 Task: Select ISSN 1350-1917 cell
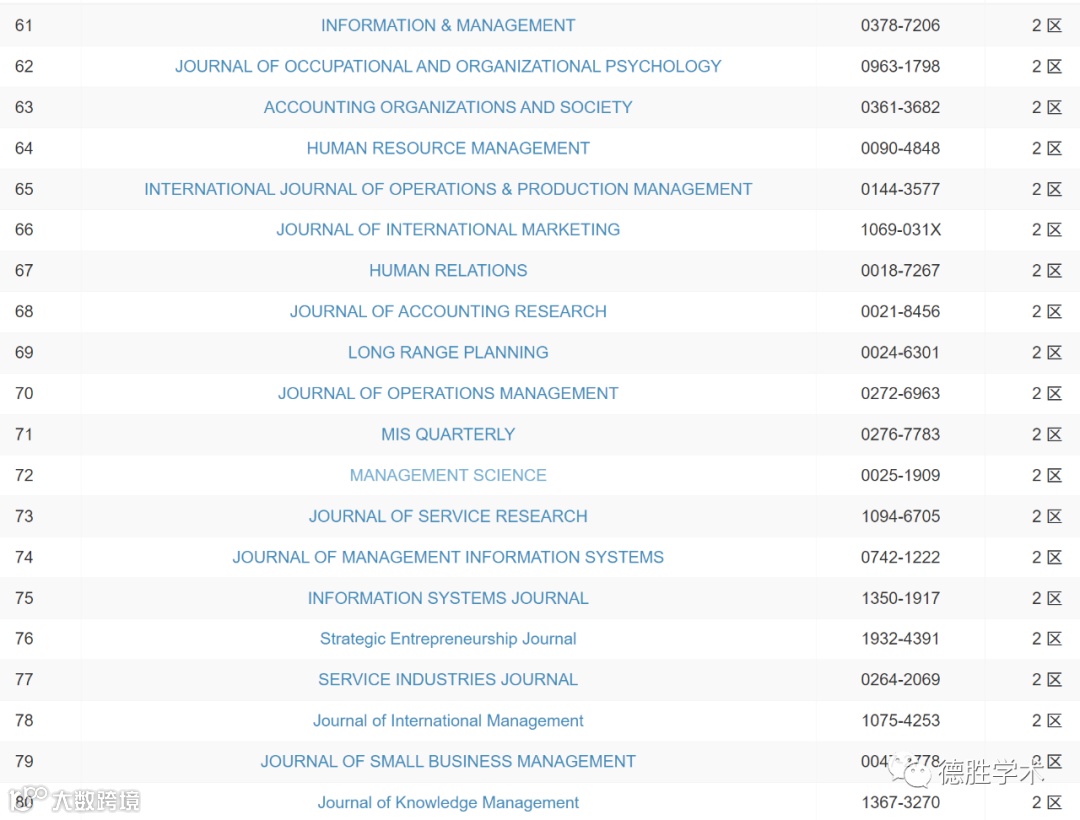point(900,598)
